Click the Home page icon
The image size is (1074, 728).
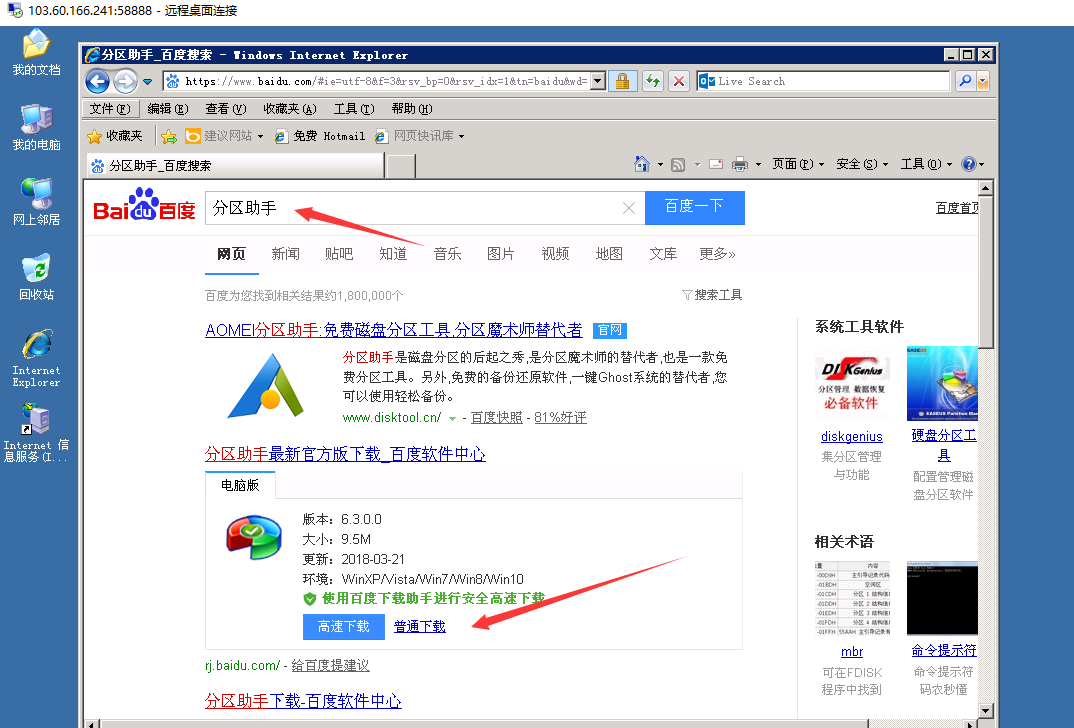642,164
